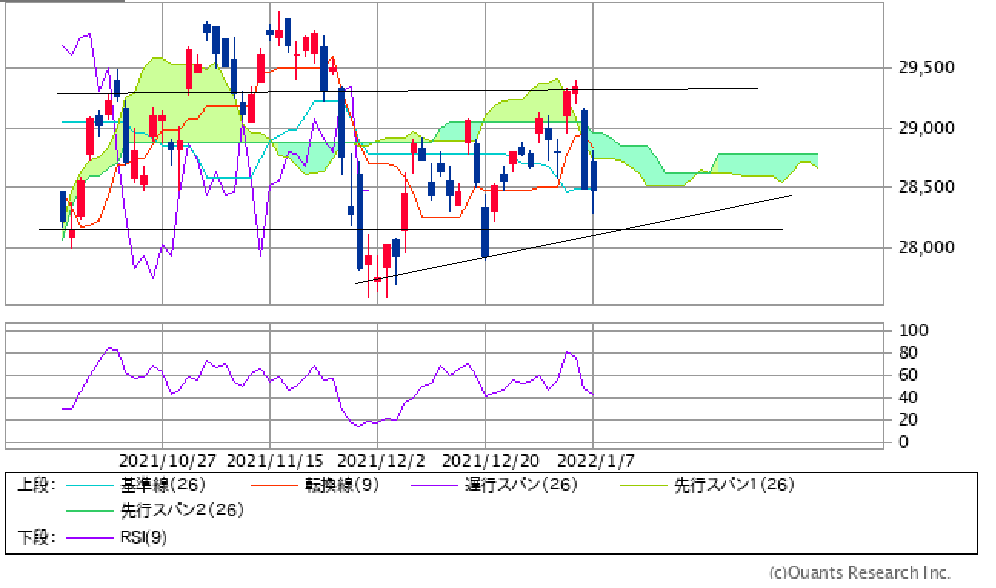Select the RSI axis value 40
Viewport: 996px width, 588px height.
pyautogui.click(x=908, y=398)
